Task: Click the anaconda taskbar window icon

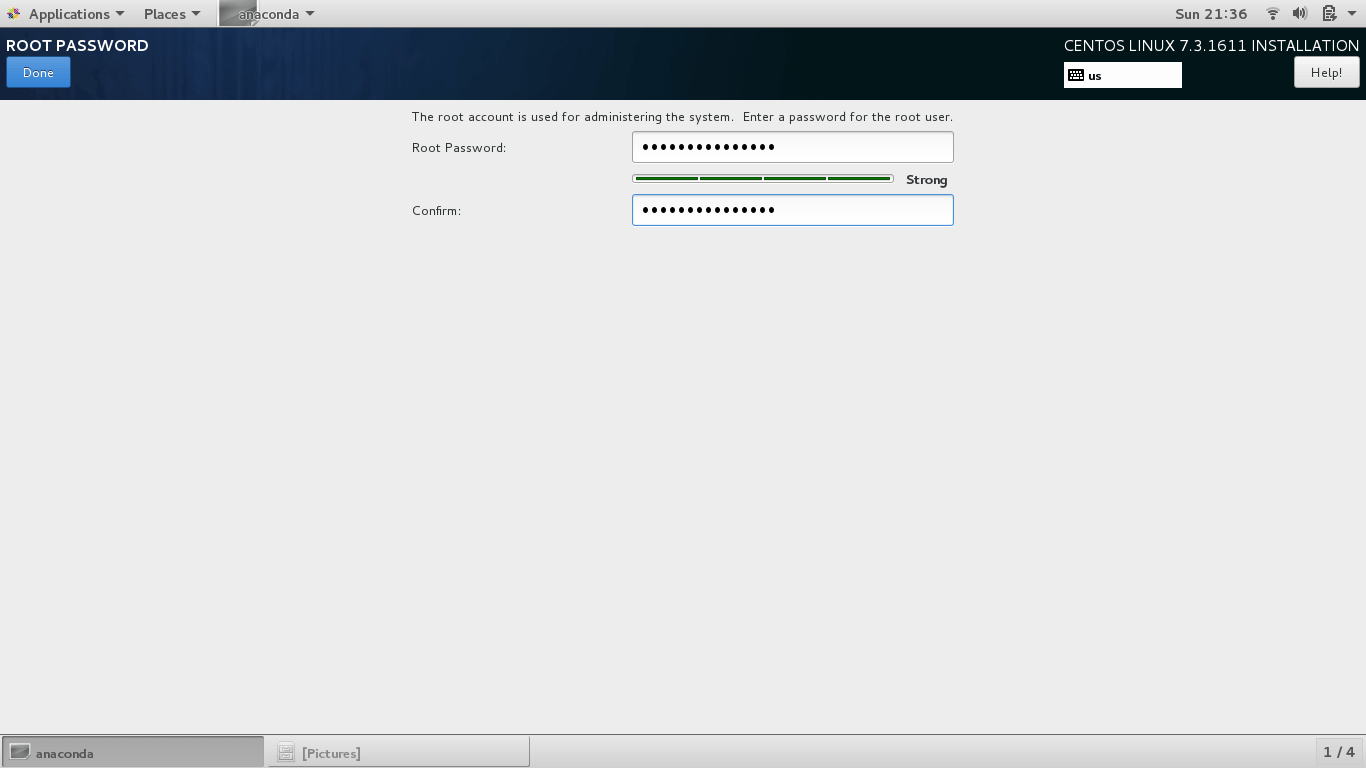Action: coord(19,752)
